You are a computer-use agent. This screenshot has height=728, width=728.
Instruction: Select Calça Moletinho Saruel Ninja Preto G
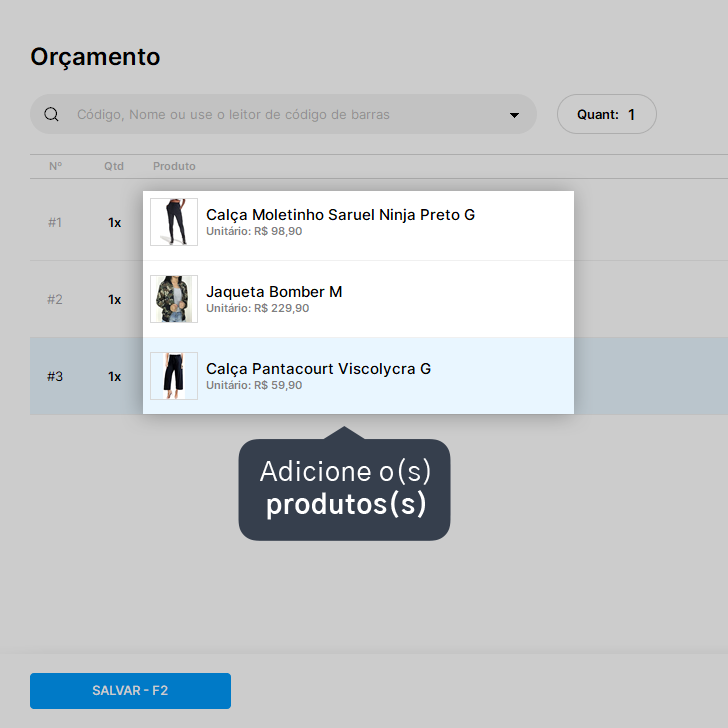[340, 215]
